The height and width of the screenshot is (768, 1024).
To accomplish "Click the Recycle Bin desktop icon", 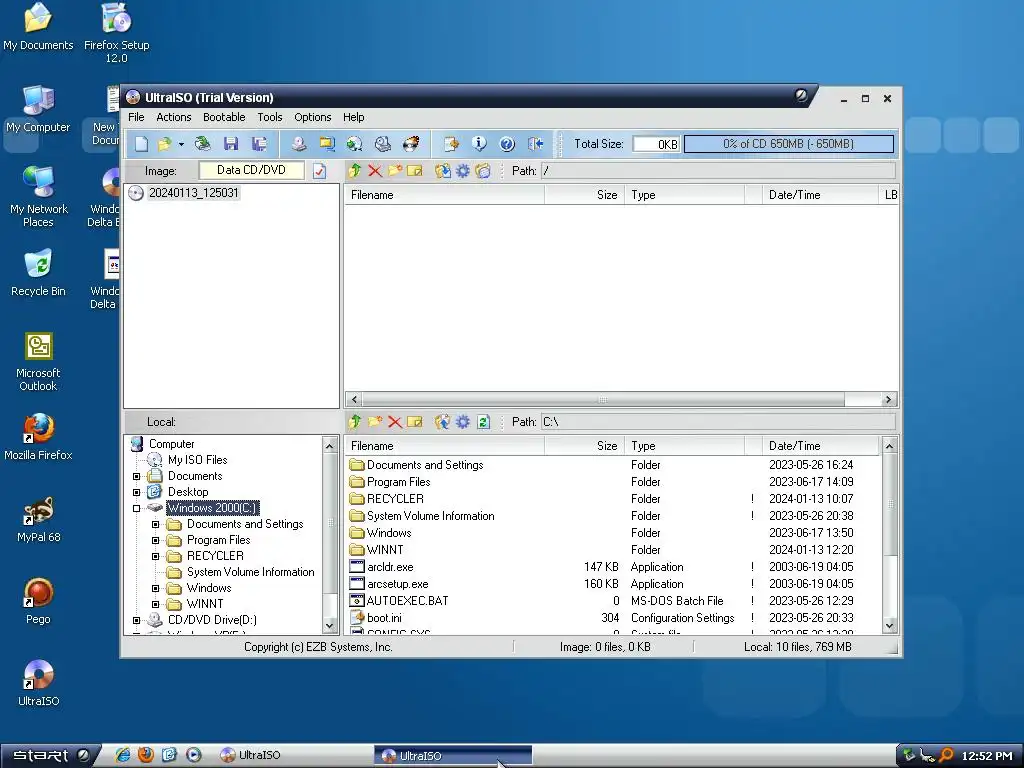I will click(39, 273).
